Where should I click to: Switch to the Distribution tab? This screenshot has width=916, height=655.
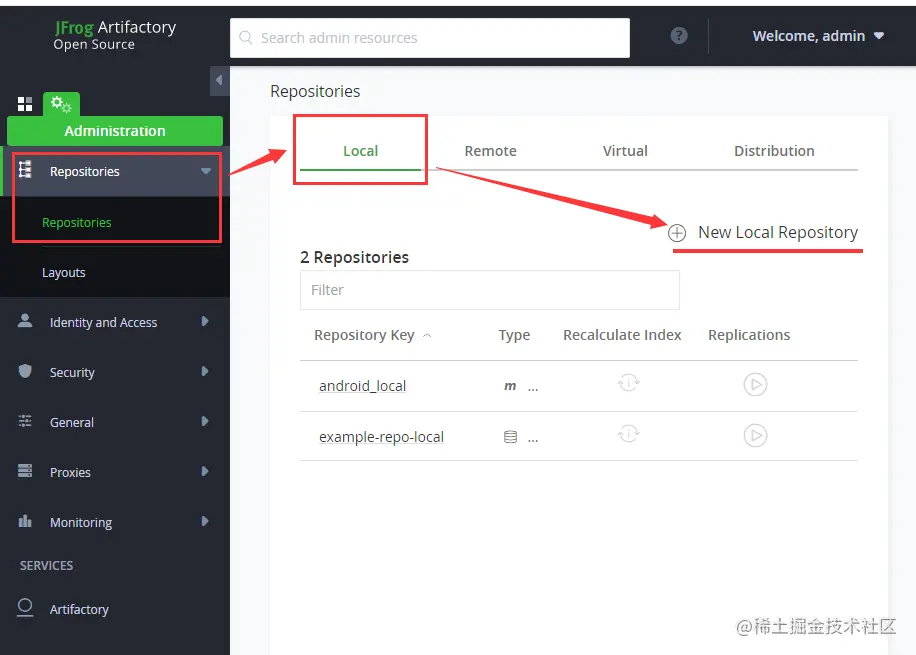pyautogui.click(x=774, y=151)
